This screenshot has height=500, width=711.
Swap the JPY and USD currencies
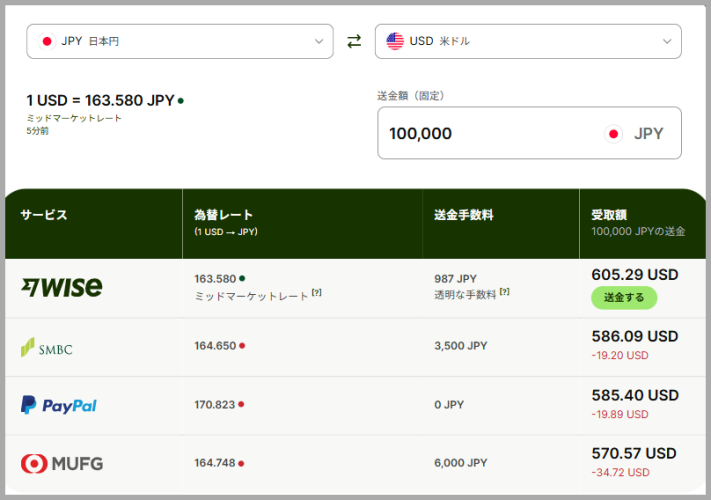354,41
